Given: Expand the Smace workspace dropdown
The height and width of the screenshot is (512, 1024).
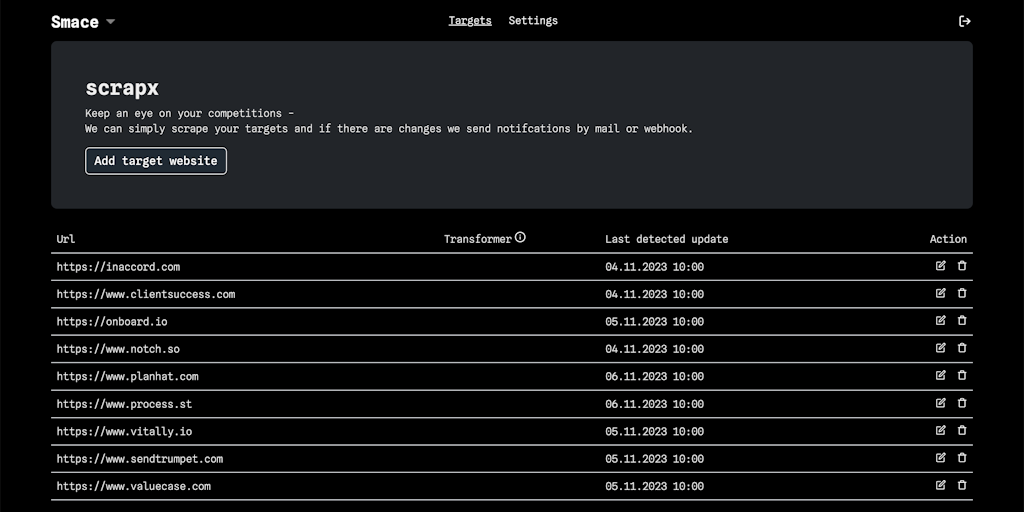Looking at the screenshot, I should click(110, 22).
